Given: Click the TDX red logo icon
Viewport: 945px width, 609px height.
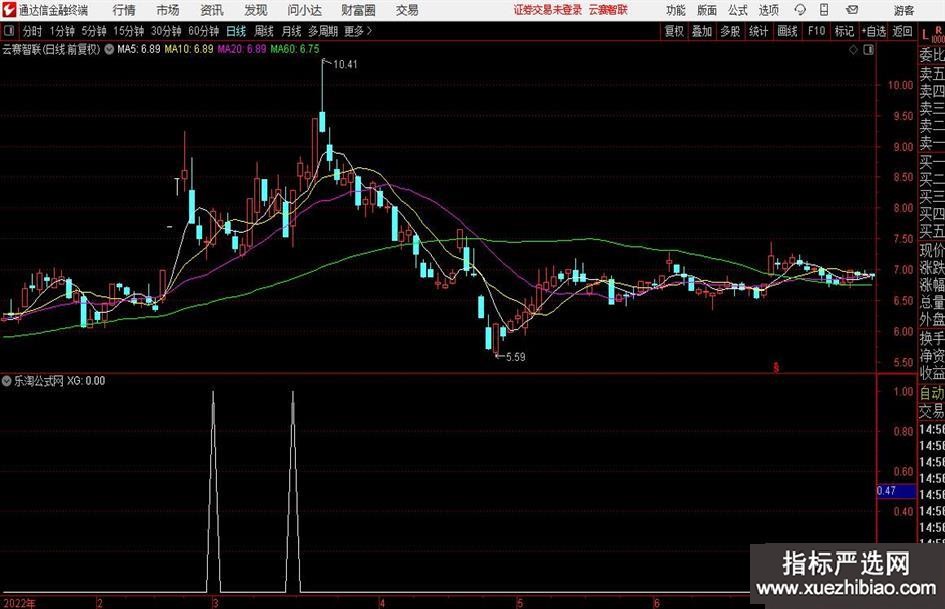Looking at the screenshot, I should click(x=9, y=10).
